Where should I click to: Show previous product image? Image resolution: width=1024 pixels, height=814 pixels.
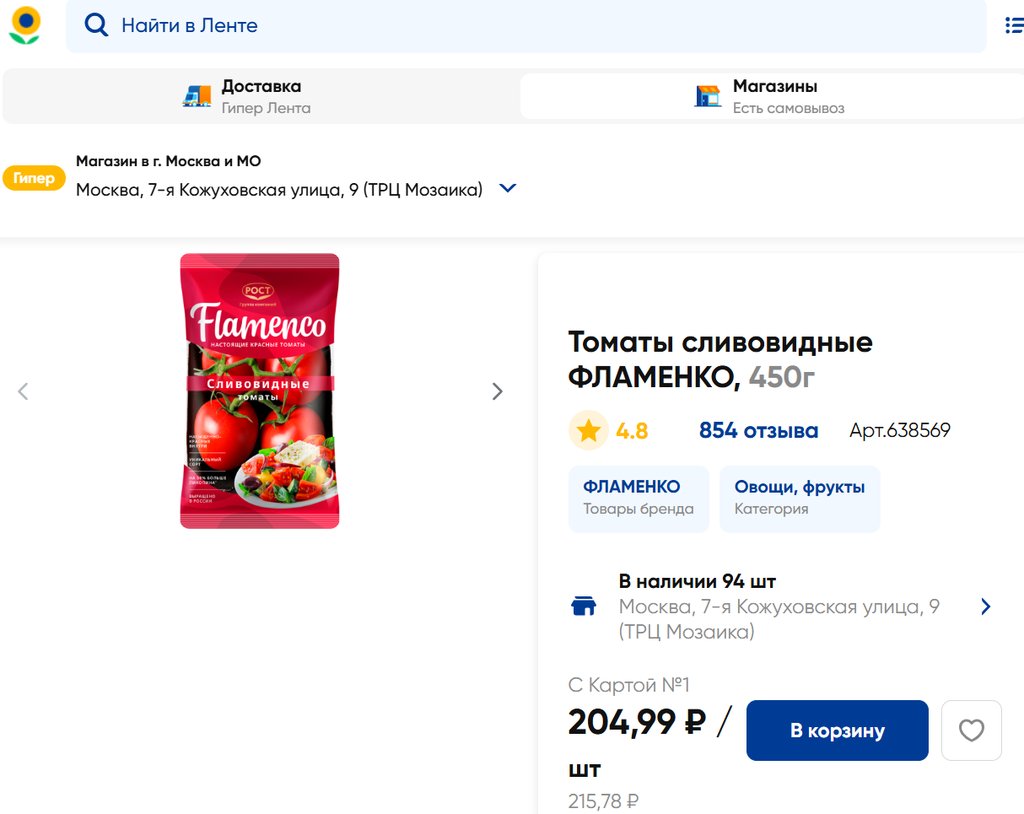click(x=23, y=391)
